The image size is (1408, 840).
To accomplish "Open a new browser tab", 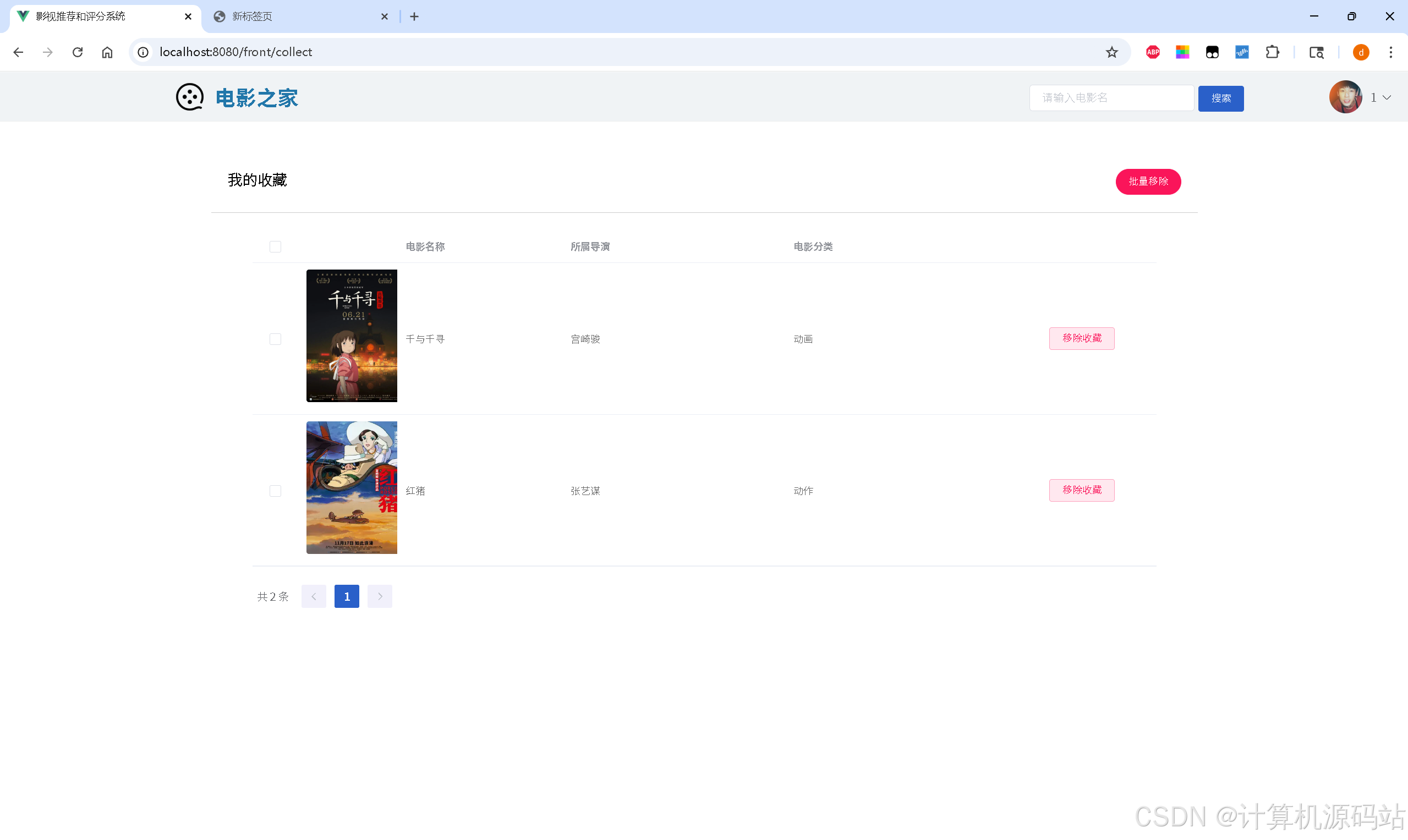I will pyautogui.click(x=414, y=17).
